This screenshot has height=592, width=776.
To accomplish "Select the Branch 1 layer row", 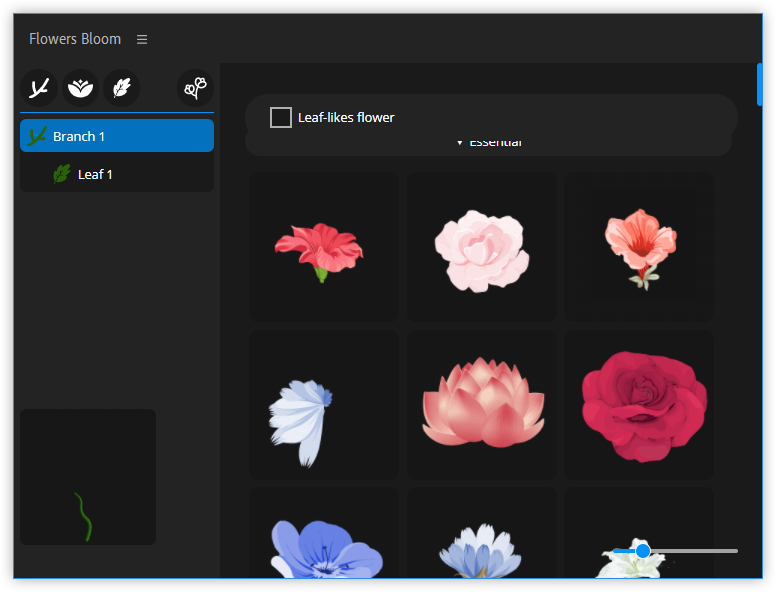I will (117, 136).
